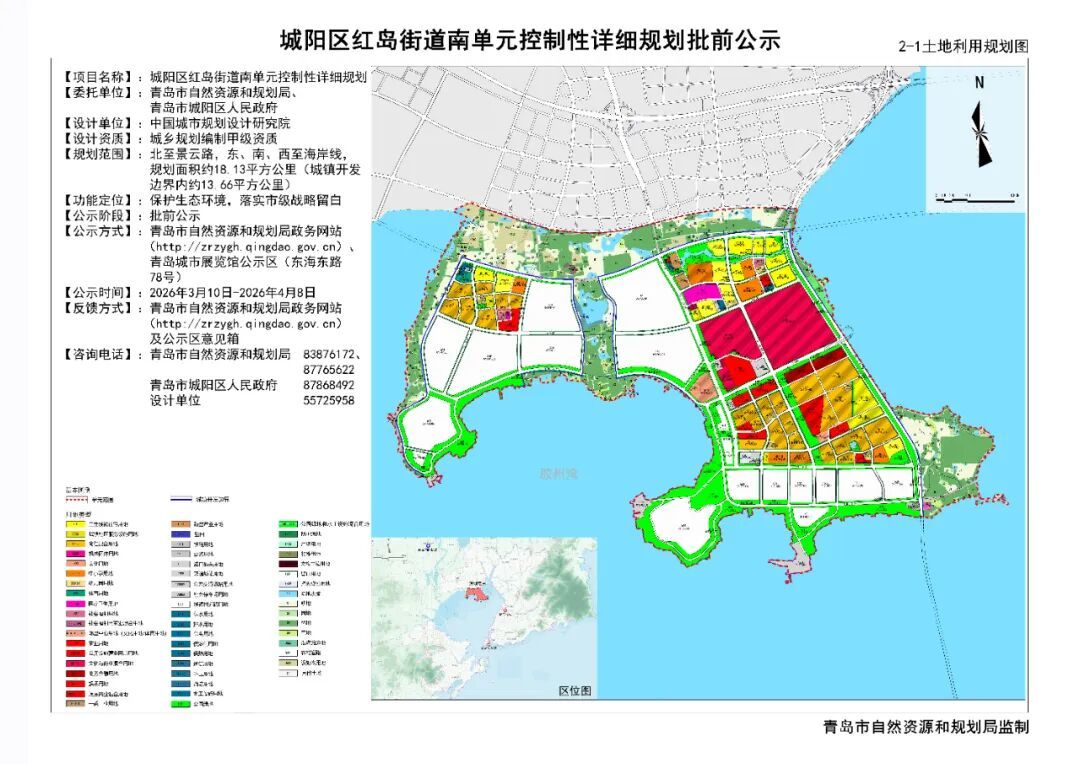Click 及公示区意见箱 text
Screen dimensions: 1080x764
[x=194, y=339]
